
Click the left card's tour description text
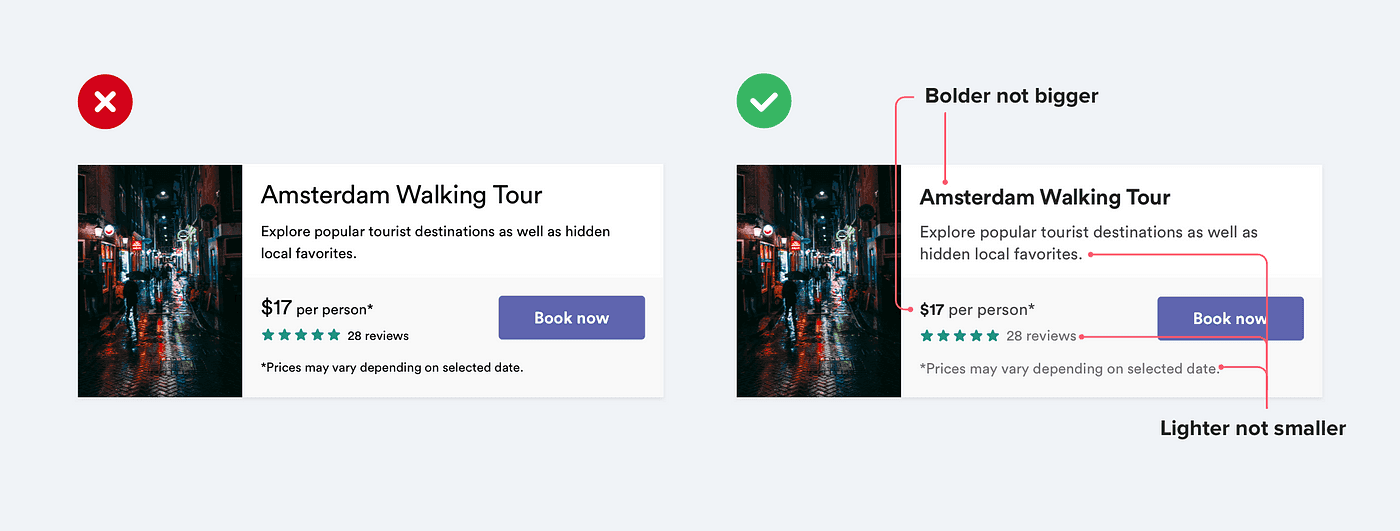[435, 242]
